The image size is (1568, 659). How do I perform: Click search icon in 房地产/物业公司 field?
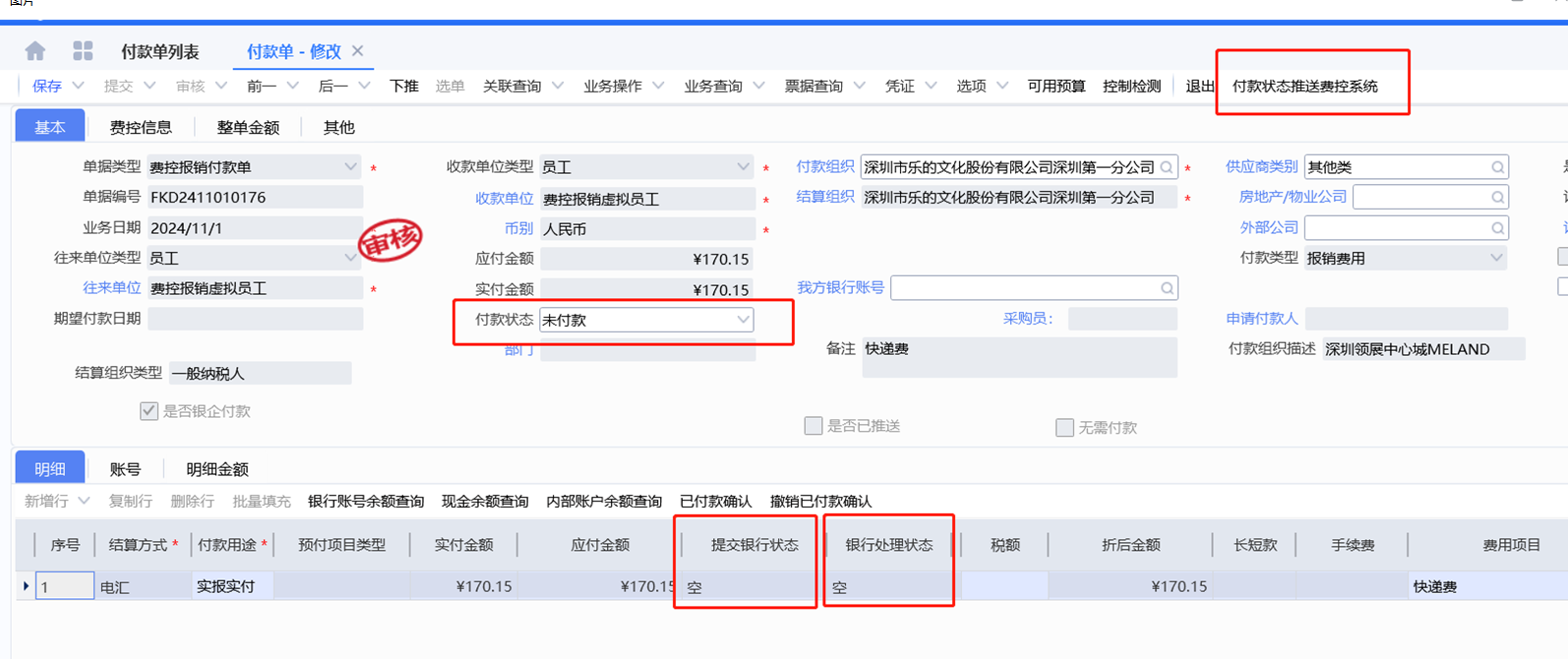[x=1497, y=198]
